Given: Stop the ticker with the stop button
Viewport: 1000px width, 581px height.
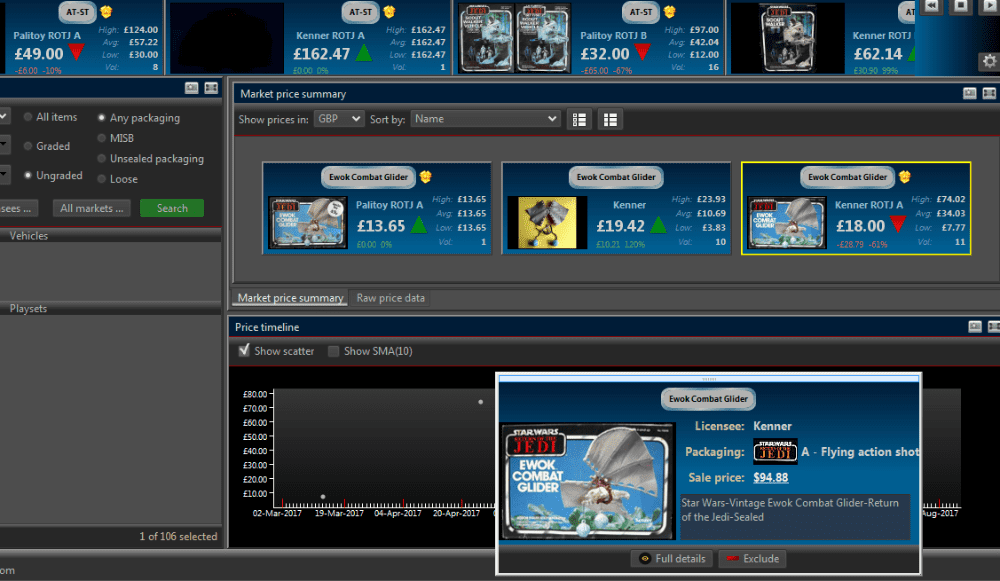Looking at the screenshot, I should [x=960, y=6].
